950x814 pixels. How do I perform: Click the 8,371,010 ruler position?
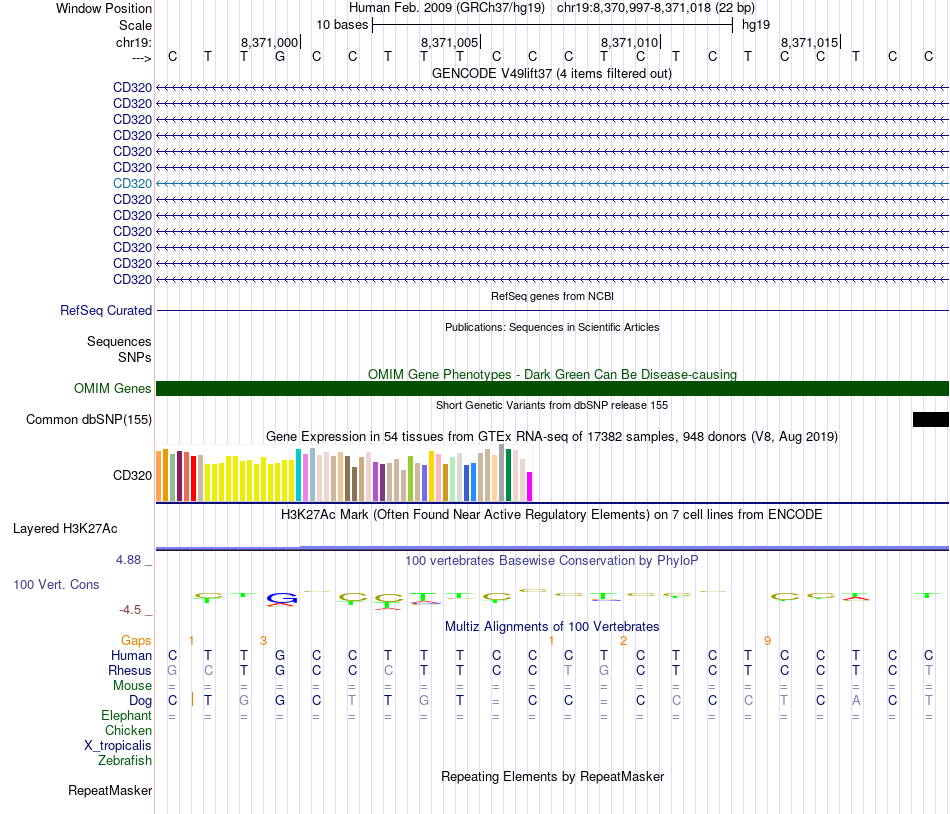click(x=629, y=42)
